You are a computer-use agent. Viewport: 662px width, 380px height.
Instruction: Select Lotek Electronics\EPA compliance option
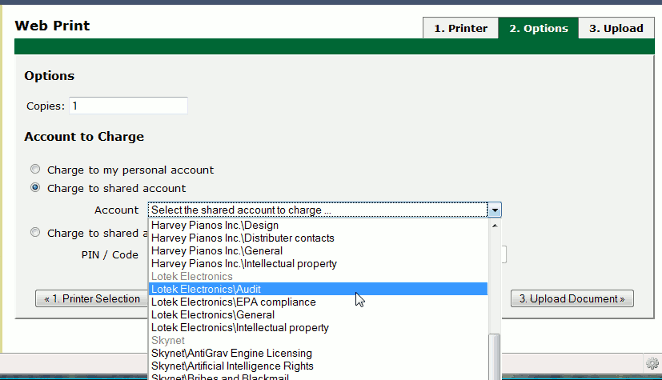click(x=318, y=302)
